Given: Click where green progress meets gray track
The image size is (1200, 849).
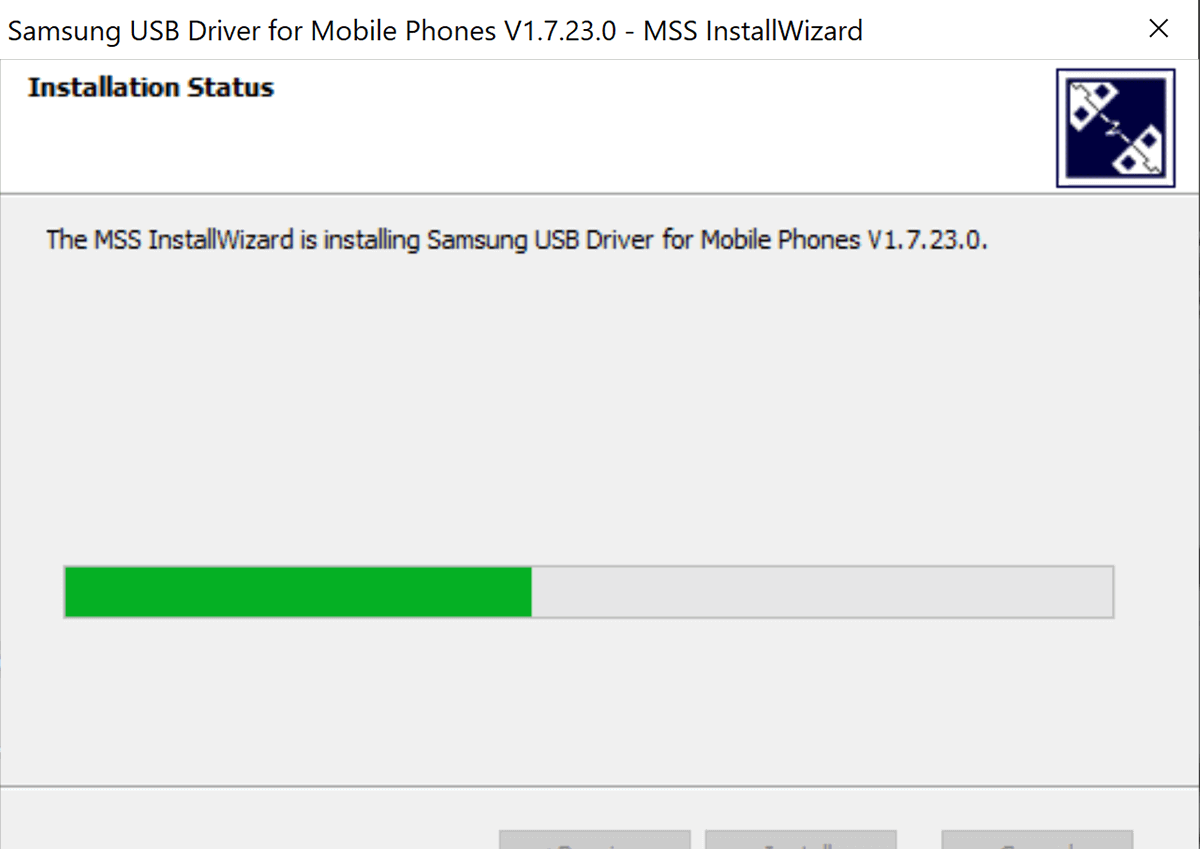Looking at the screenshot, I should 531,592.
